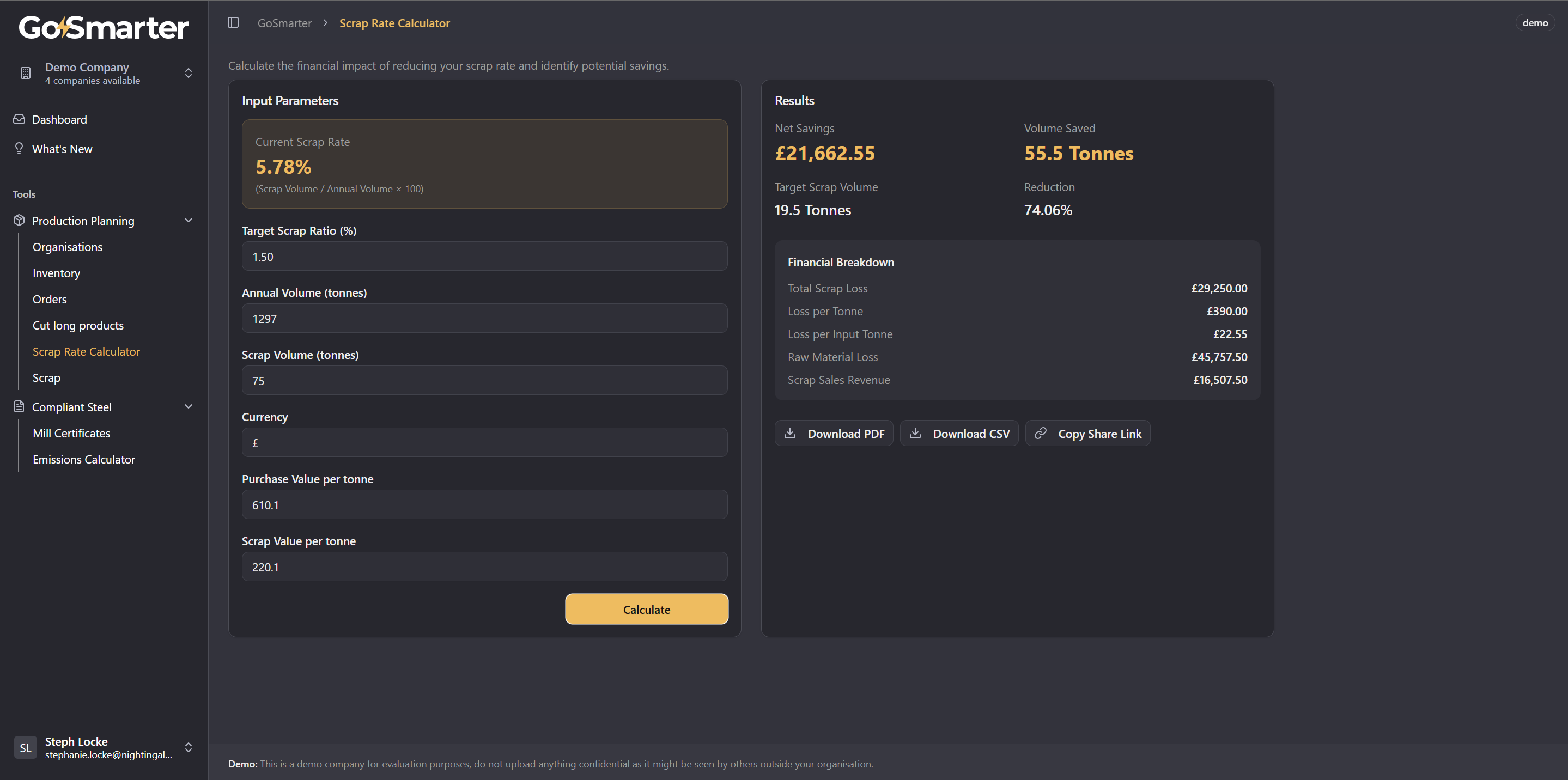Collapse the Production Planning section
Image resolution: width=1568 pixels, height=780 pixels.
[188, 220]
